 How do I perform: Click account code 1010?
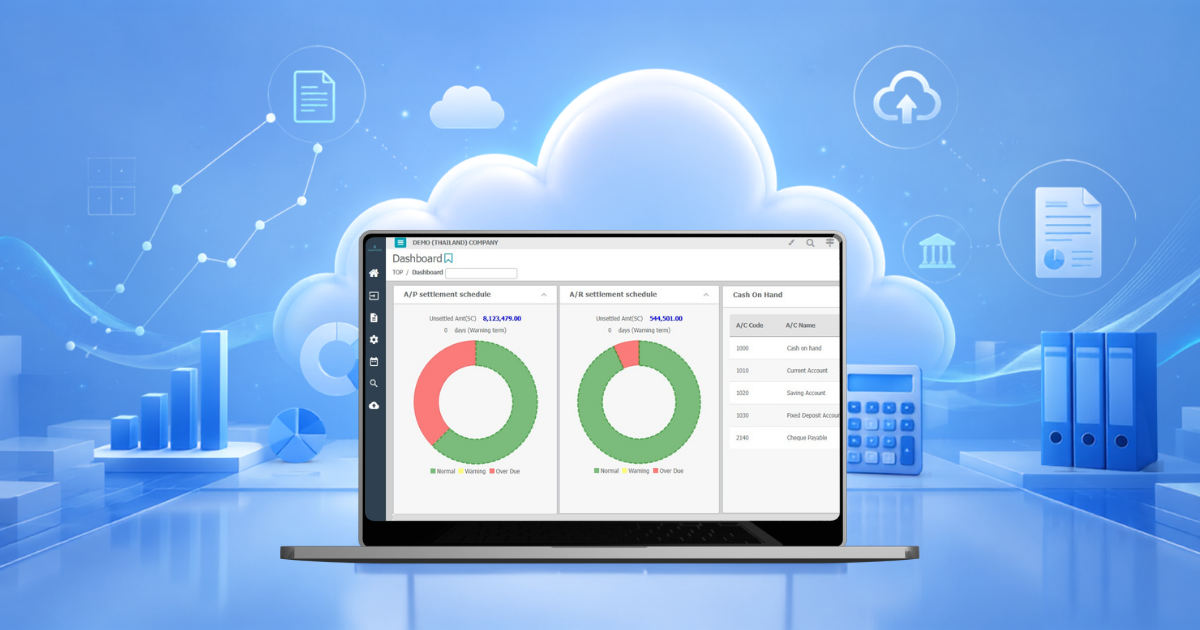pyautogui.click(x=742, y=370)
